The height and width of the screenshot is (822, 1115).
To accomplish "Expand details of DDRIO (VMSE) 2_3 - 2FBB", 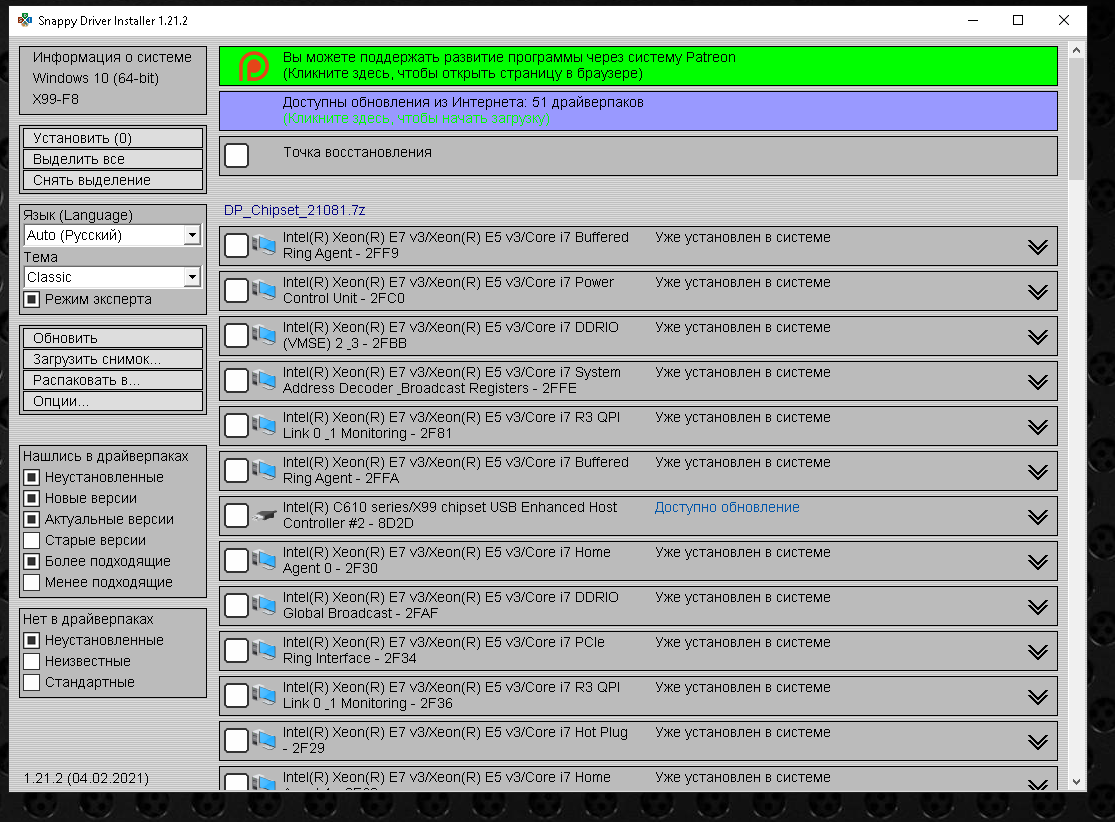I will click(1037, 336).
